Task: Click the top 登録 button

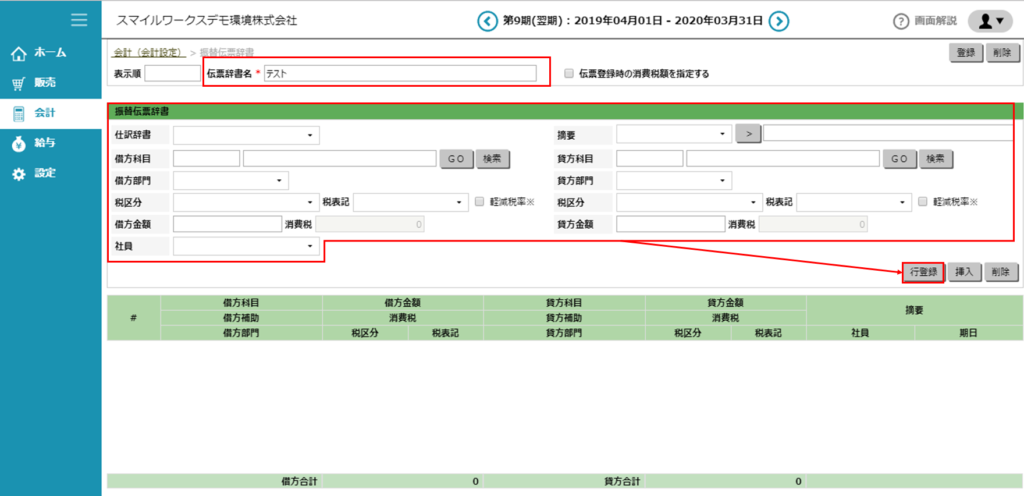Action: [966, 54]
